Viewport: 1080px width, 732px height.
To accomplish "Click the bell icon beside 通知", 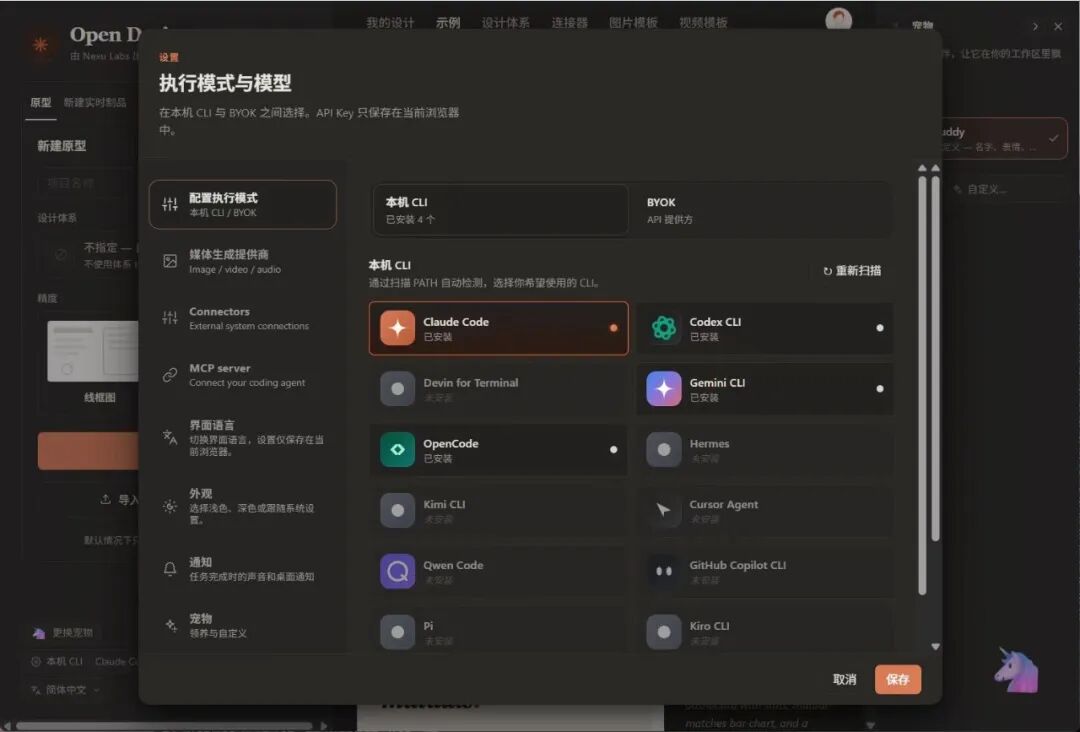I will [x=169, y=569].
